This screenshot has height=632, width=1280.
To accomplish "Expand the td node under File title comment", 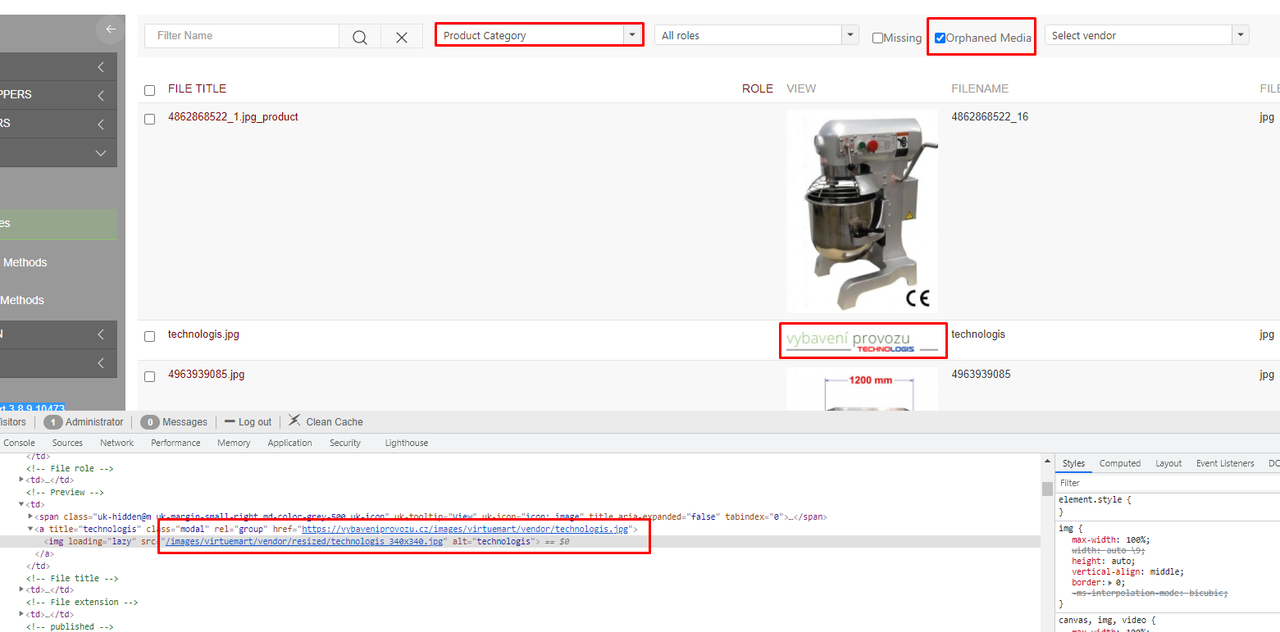I will coord(22,590).
